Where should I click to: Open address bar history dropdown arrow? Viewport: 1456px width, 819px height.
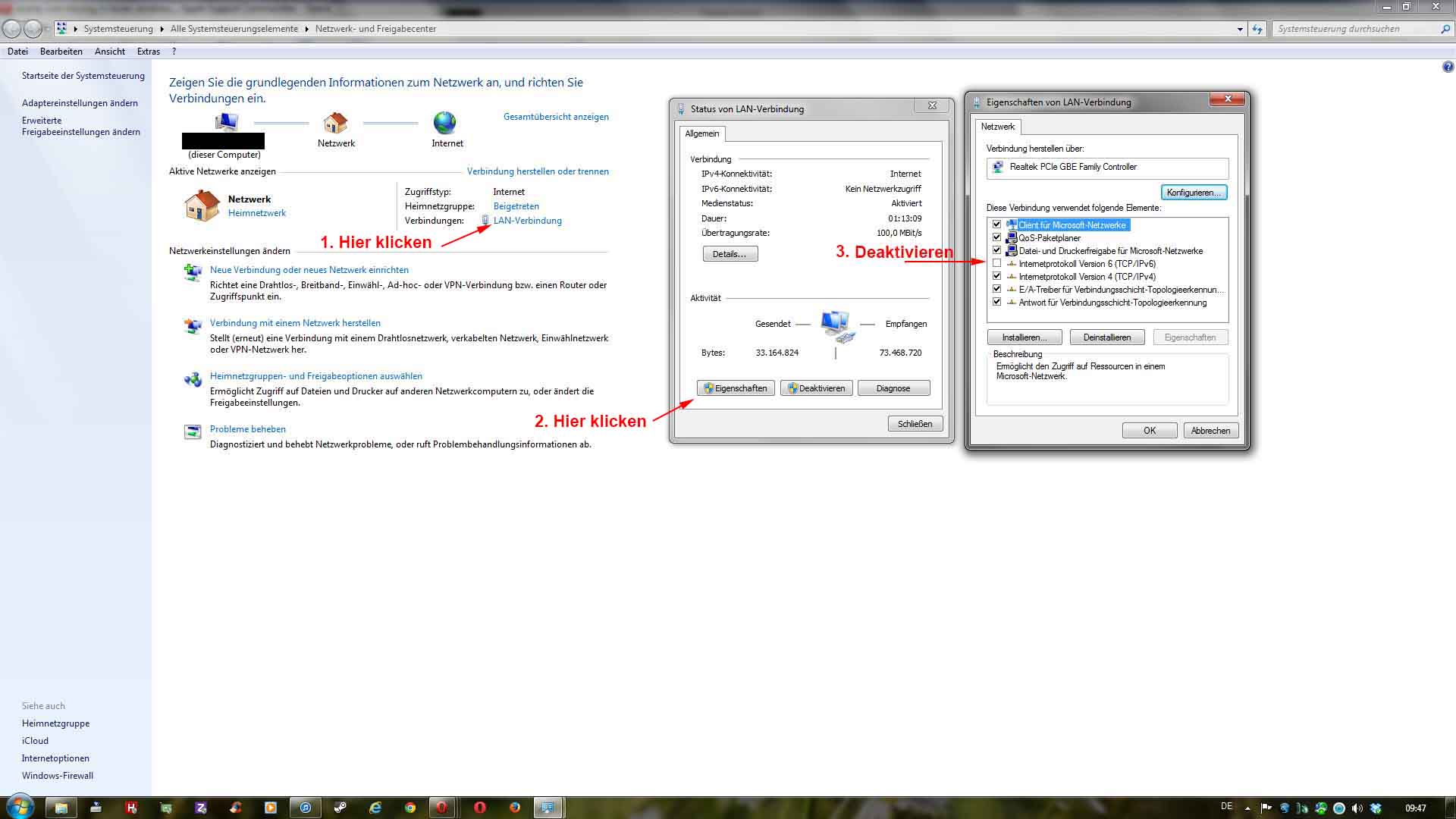click(1240, 29)
